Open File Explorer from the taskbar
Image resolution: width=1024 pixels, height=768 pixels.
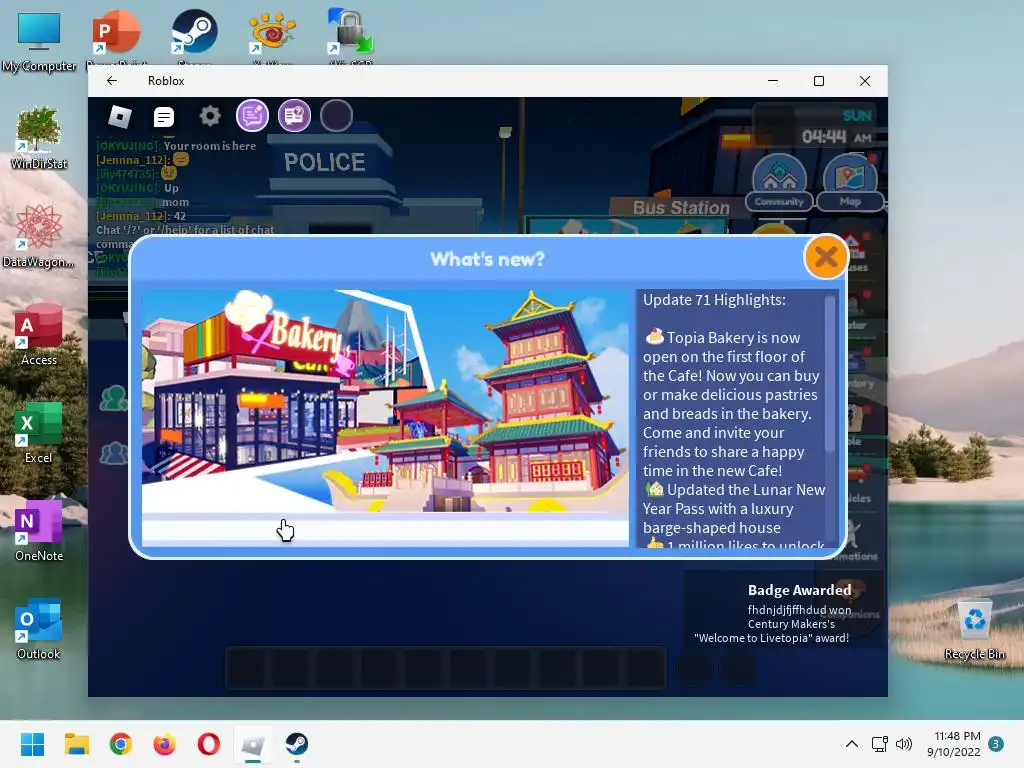76,744
